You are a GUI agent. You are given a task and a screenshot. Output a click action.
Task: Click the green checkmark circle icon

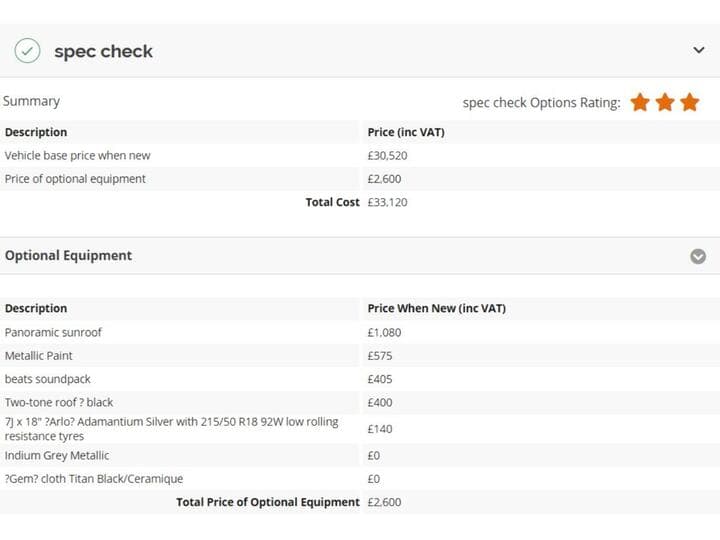27,51
